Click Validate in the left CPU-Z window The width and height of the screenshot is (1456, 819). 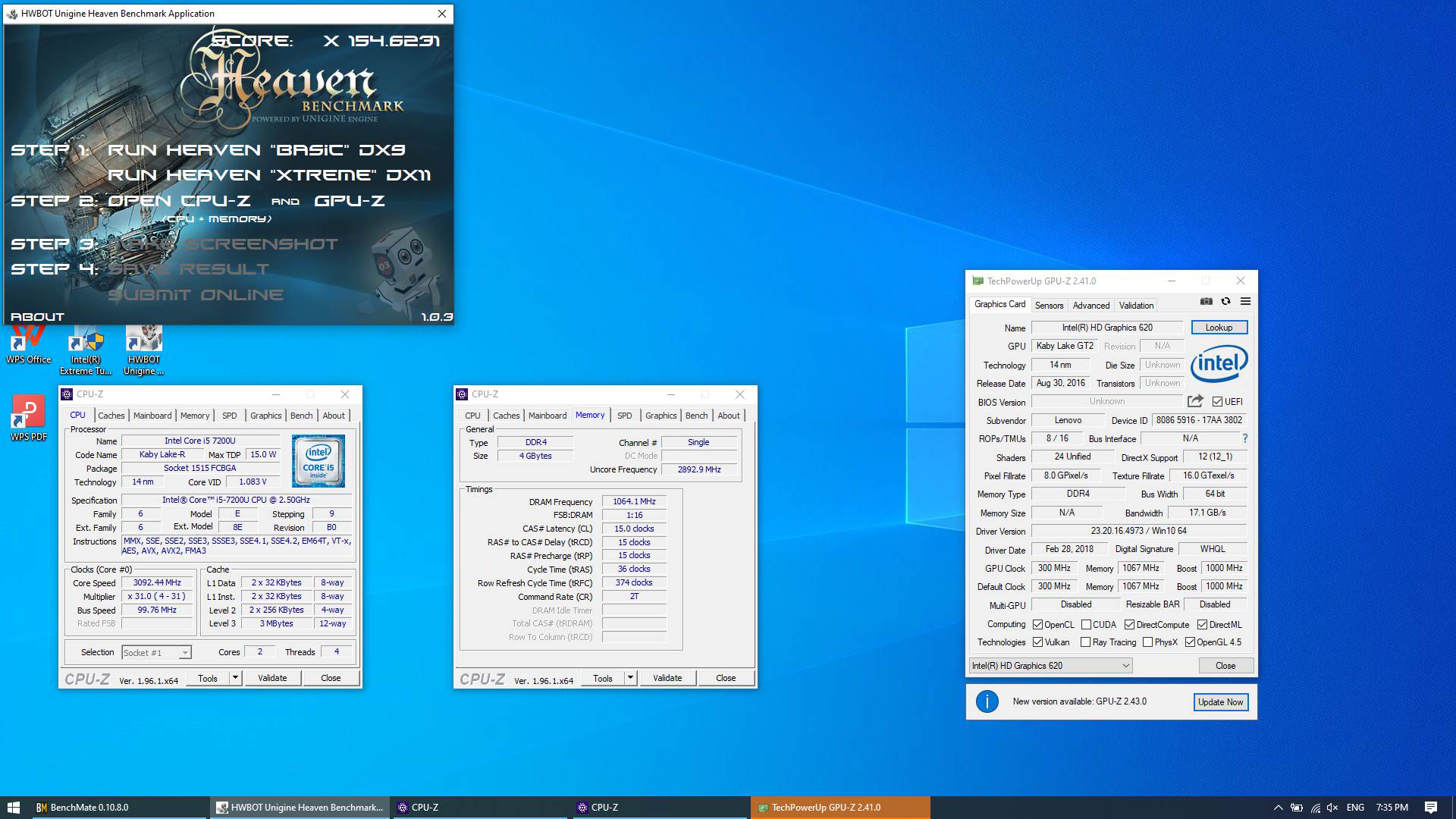pos(272,678)
